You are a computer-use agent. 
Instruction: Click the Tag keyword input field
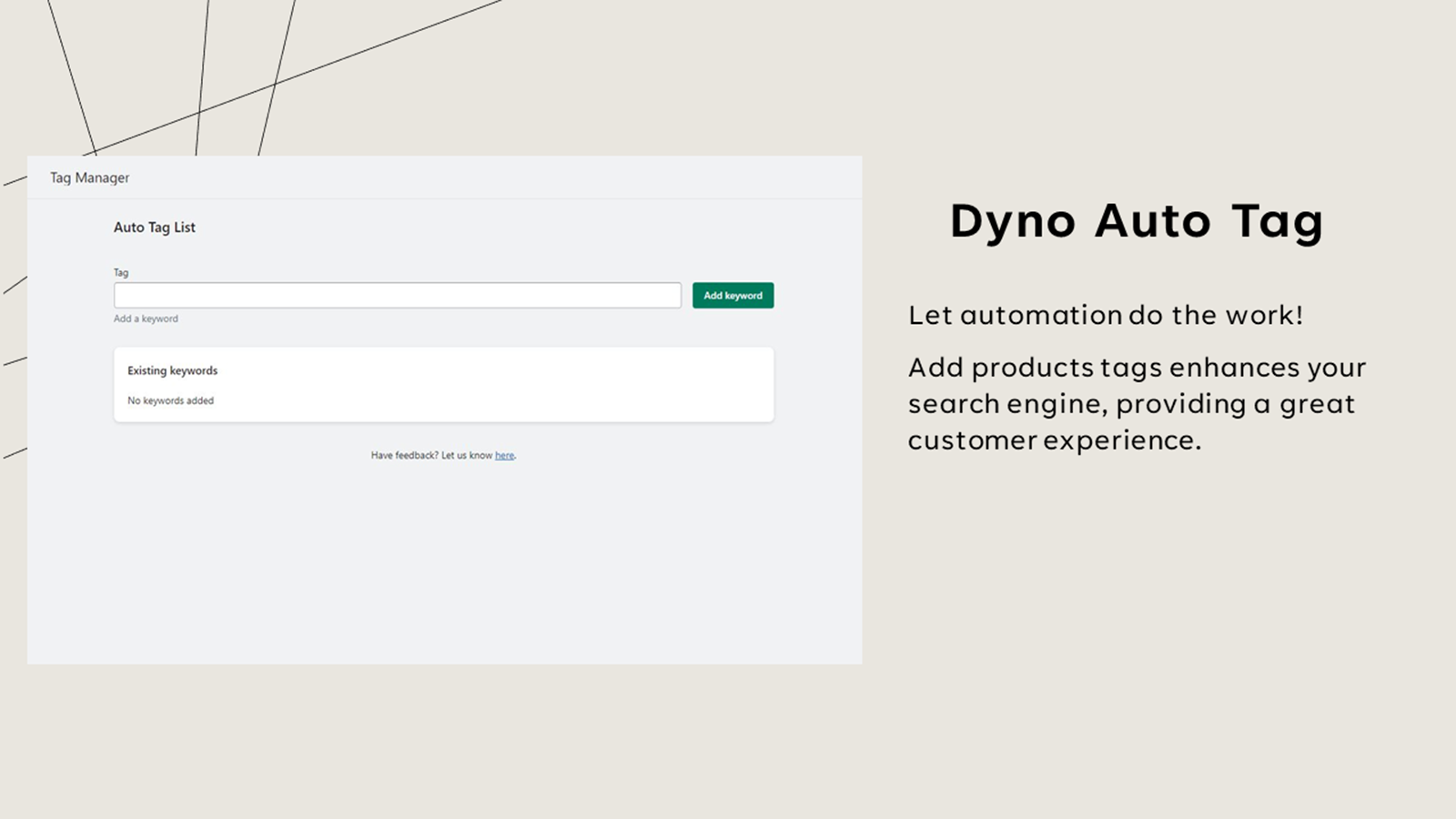397,295
